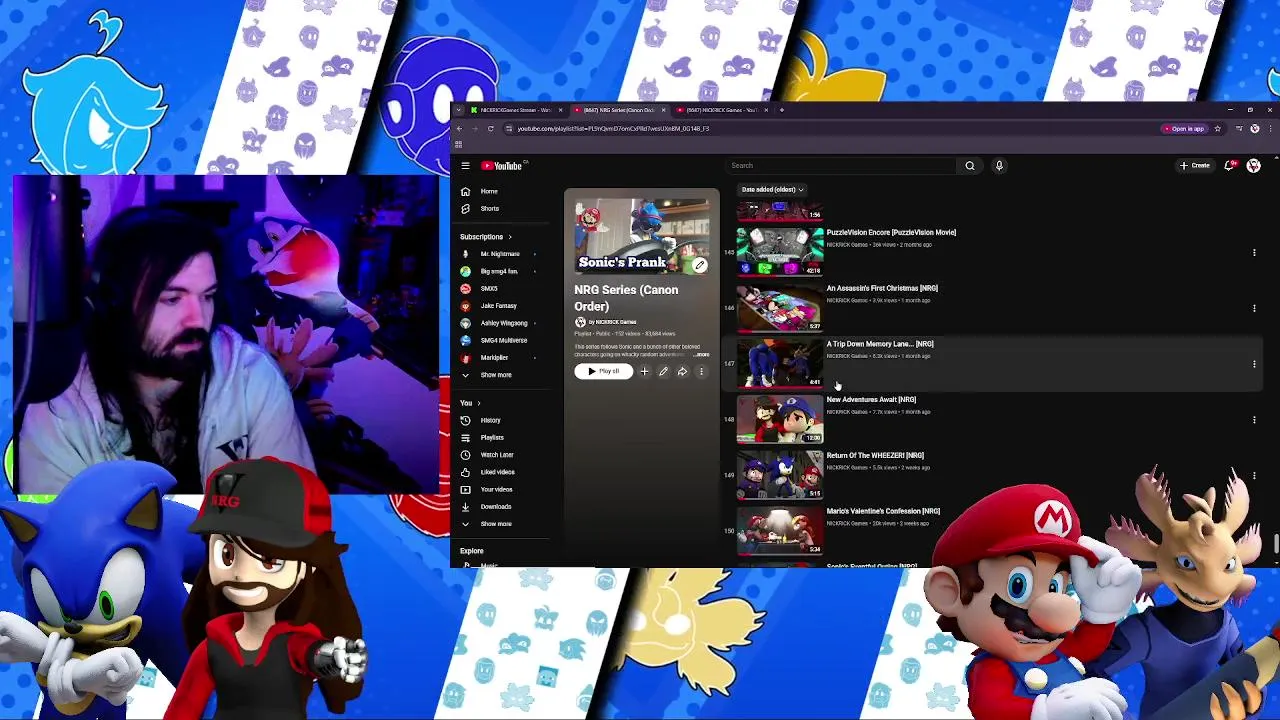Image resolution: width=1280 pixels, height=720 pixels.
Task: Open Ashley Wingsong subscription channel
Action: [502, 323]
